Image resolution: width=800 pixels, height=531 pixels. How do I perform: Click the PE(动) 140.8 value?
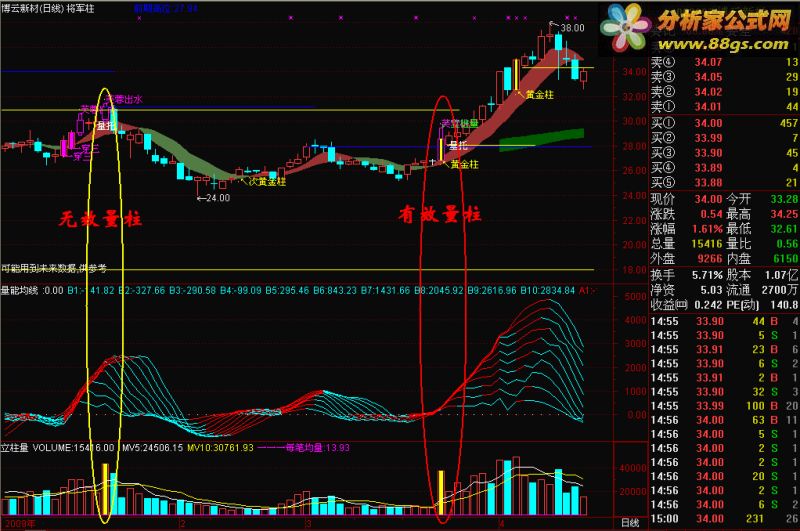[784, 305]
